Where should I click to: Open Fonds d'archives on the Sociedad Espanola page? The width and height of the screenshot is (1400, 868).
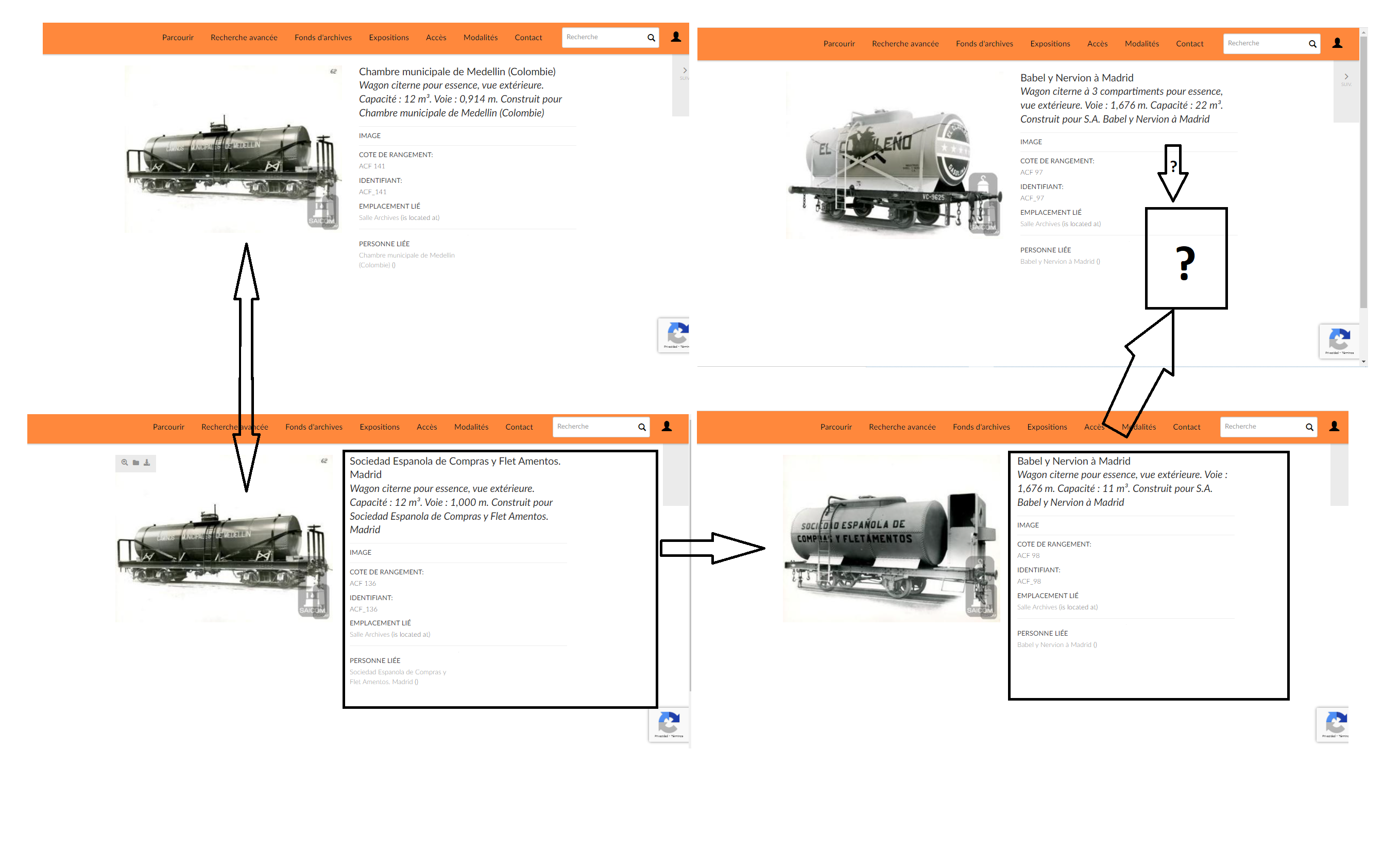[x=314, y=428]
